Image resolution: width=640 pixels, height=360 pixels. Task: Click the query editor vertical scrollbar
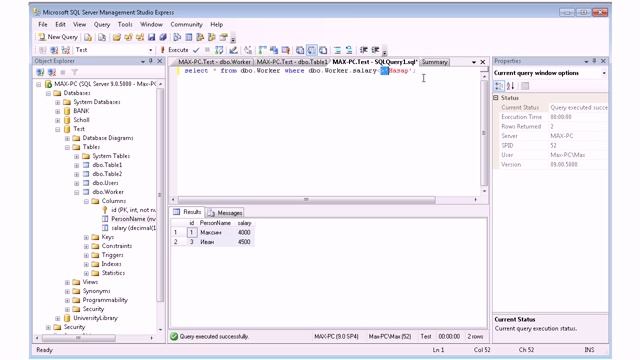(x=484, y=133)
